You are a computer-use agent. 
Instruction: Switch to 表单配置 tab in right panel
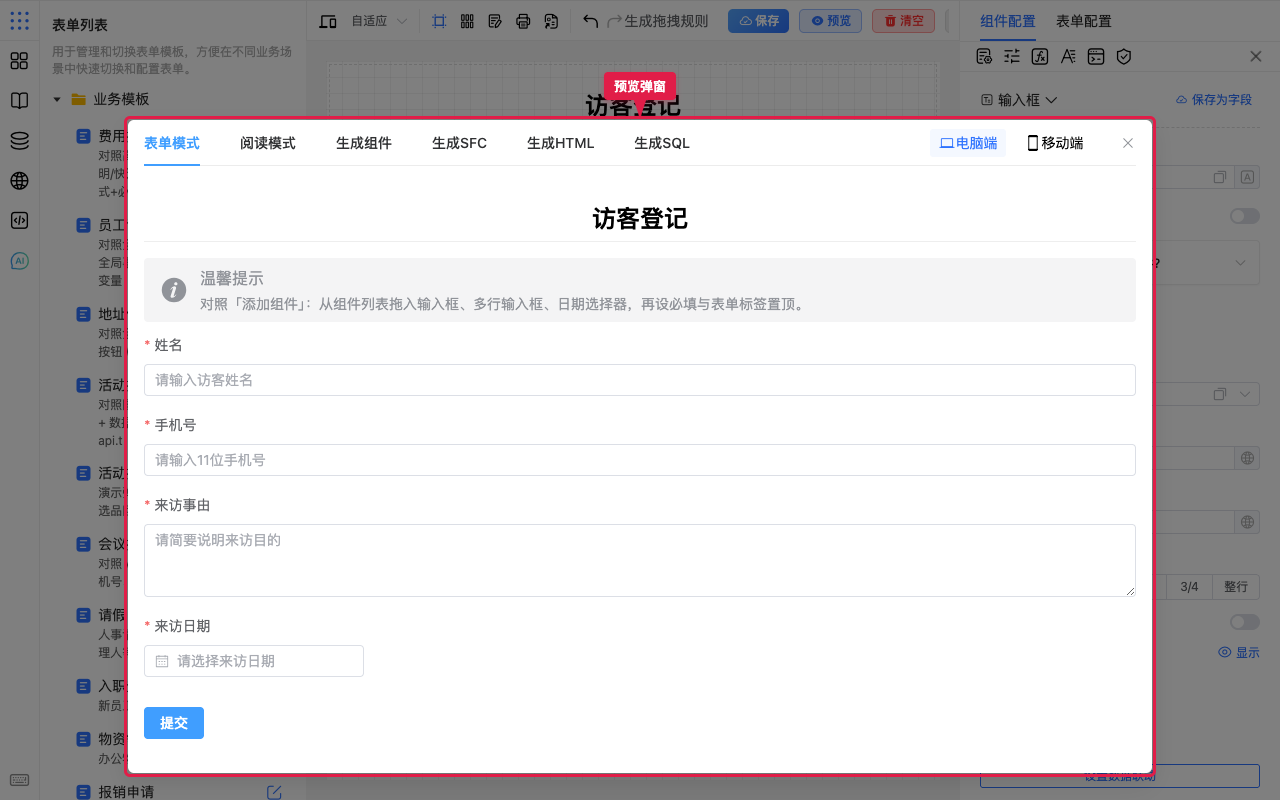click(1084, 21)
